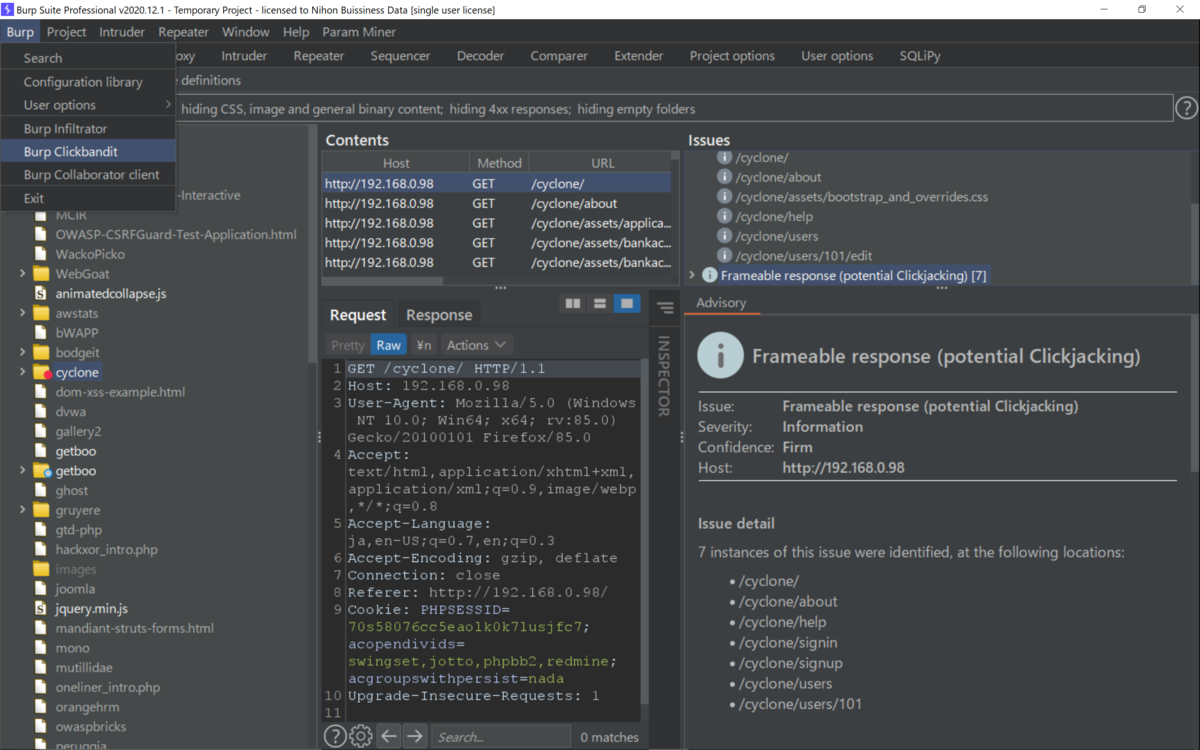Select Pretty view in request editor
Image resolution: width=1200 pixels, height=750 pixels.
click(x=348, y=345)
